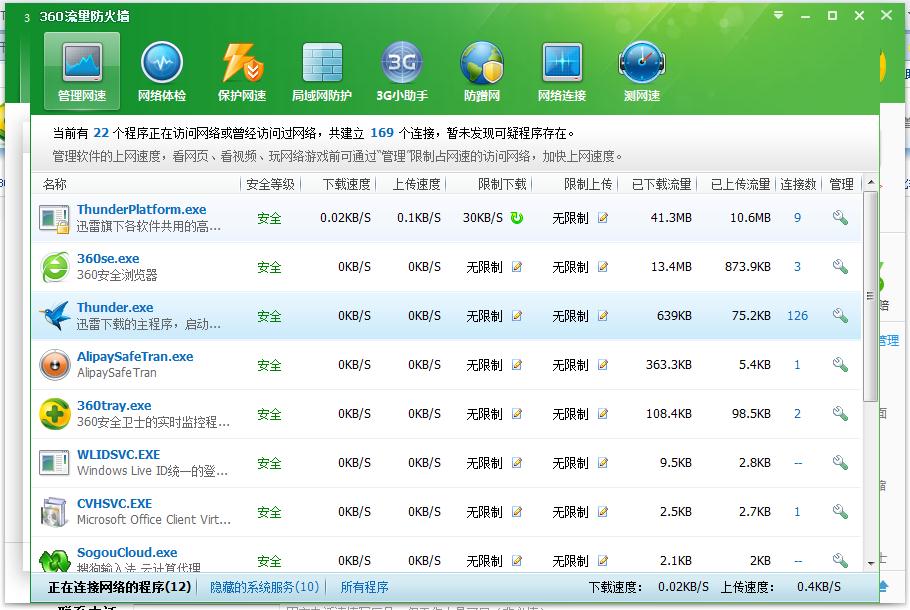The height and width of the screenshot is (610, 910).
Task: Open manage wrench for Thunder.exe
Action: (x=840, y=316)
